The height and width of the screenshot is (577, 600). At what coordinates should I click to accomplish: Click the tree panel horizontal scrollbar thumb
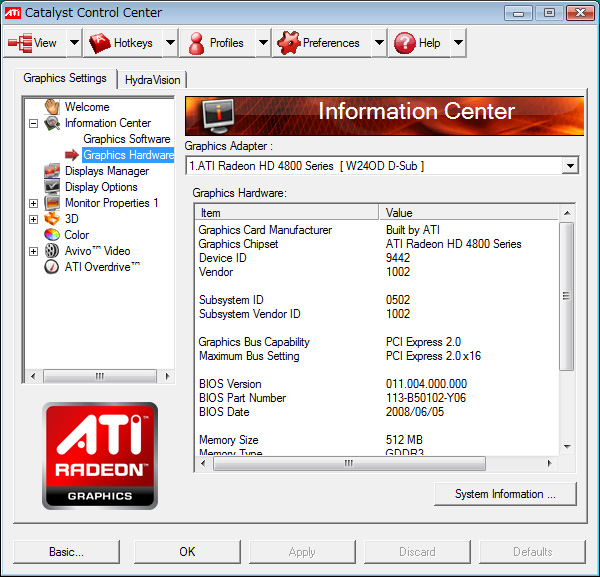[x=100, y=376]
